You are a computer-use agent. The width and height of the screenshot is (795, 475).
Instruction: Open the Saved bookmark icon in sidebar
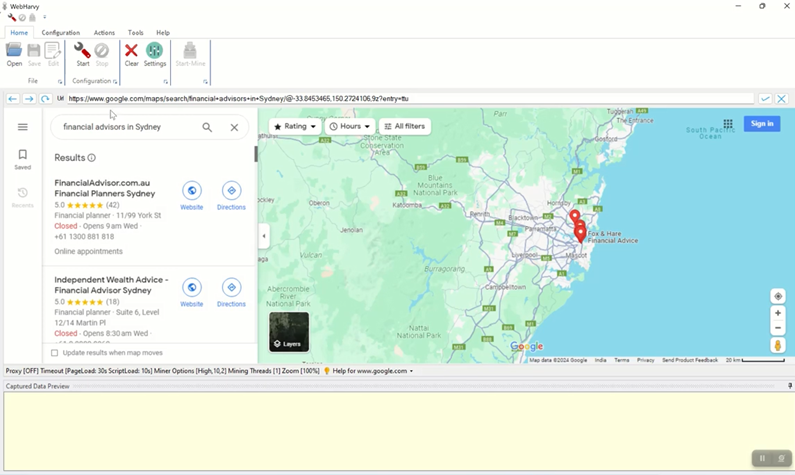click(22, 156)
